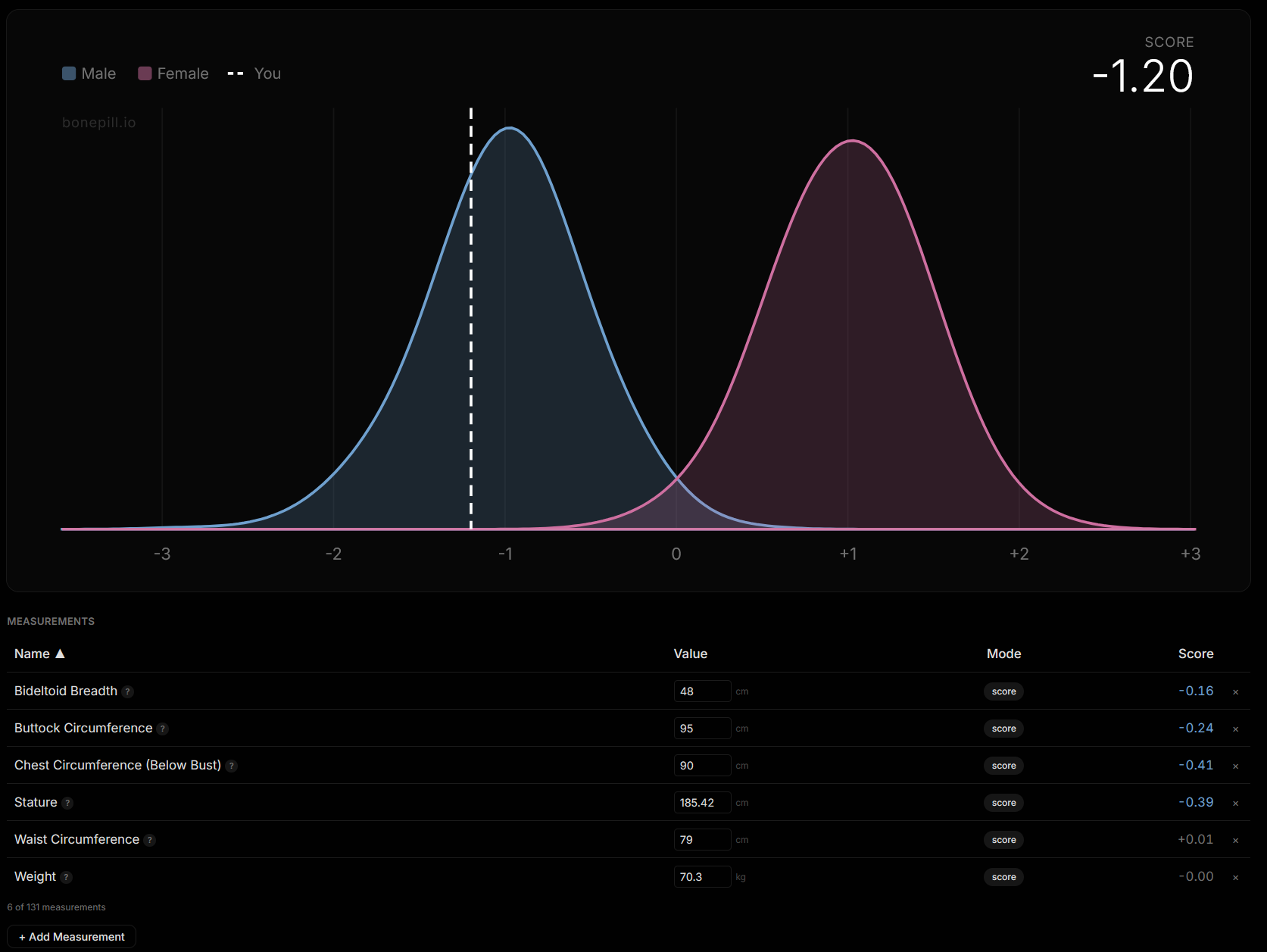Sort by the Value column header
Screen dimensions: 1267x952
[x=691, y=654]
